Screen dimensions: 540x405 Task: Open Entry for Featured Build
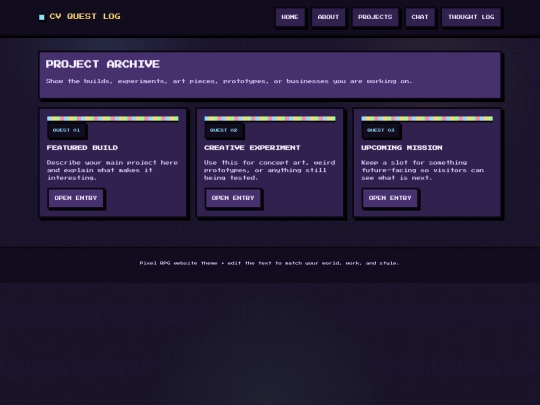click(x=76, y=198)
